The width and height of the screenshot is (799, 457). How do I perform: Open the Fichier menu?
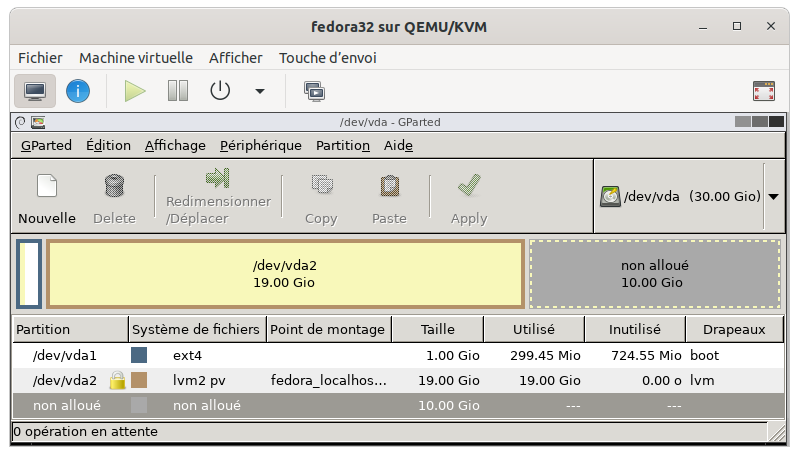coord(40,58)
